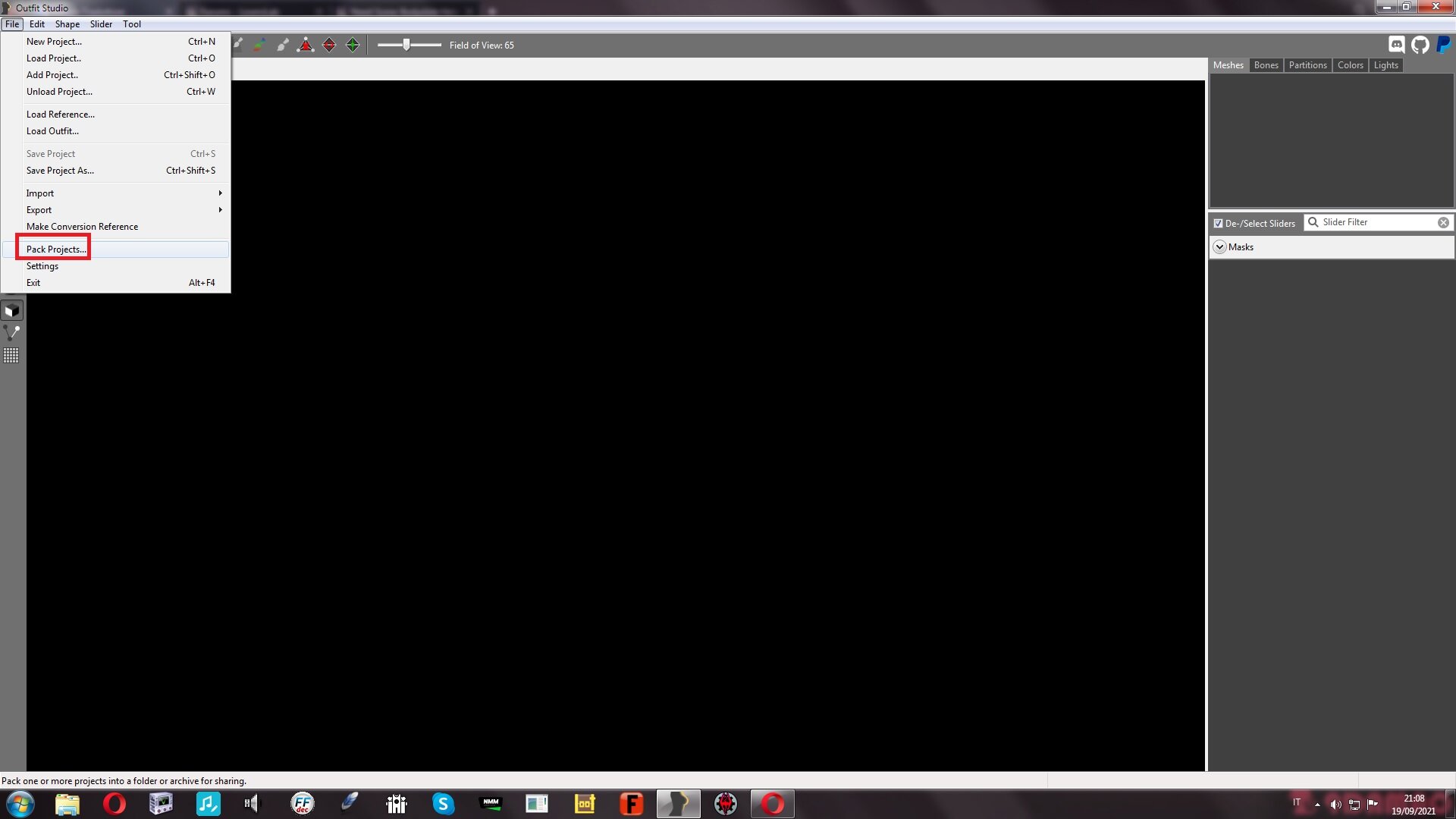Choose Pack Projects from File menu
Screen dimensions: 1456x819
pos(57,249)
